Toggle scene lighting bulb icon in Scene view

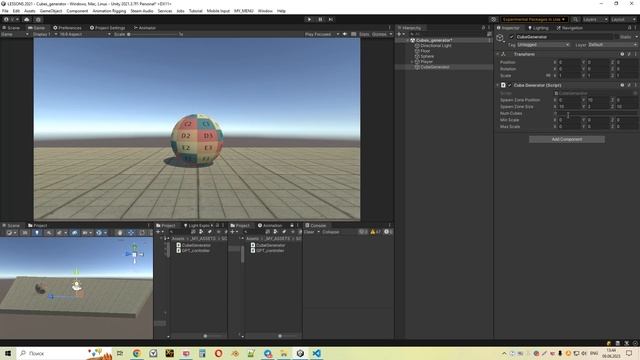tap(37, 233)
